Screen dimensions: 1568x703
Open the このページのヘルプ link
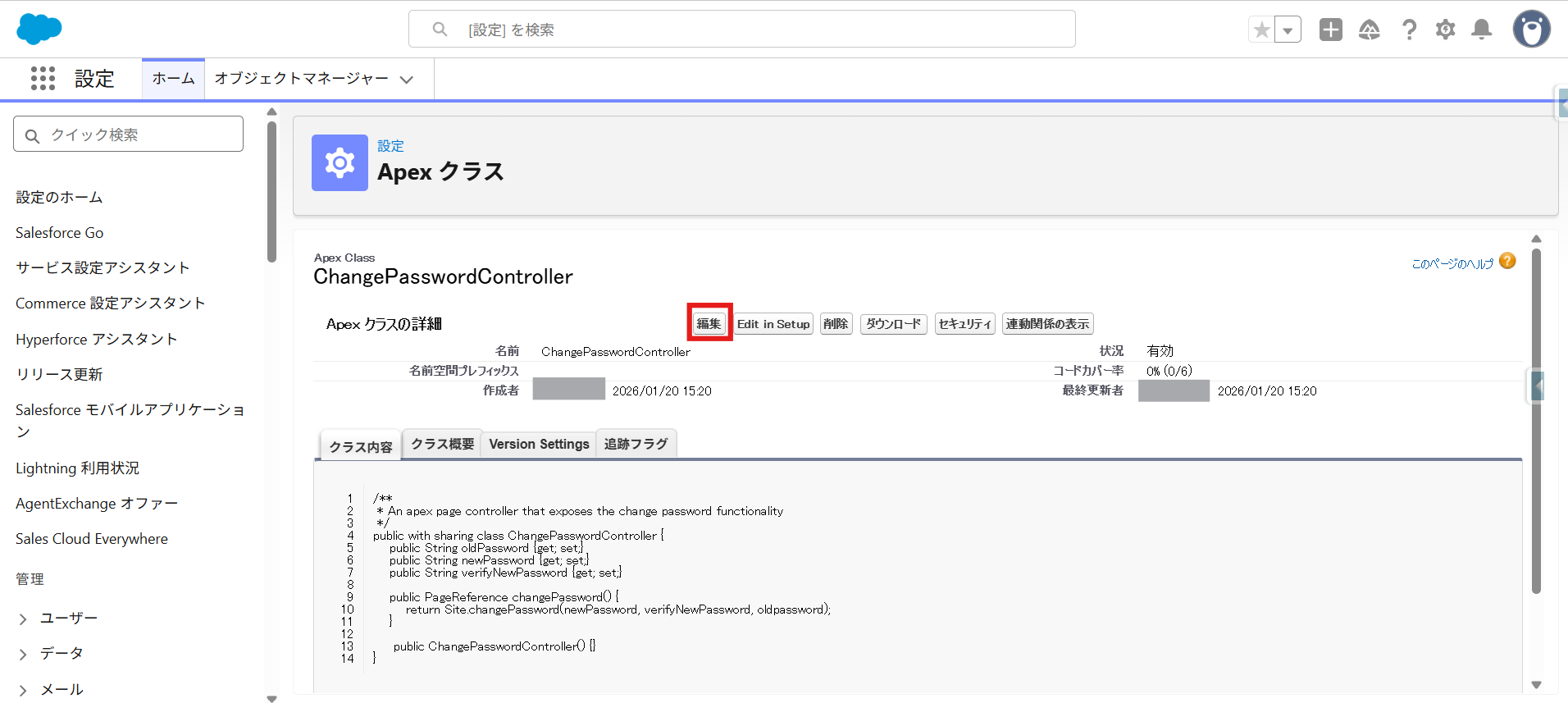(1452, 263)
